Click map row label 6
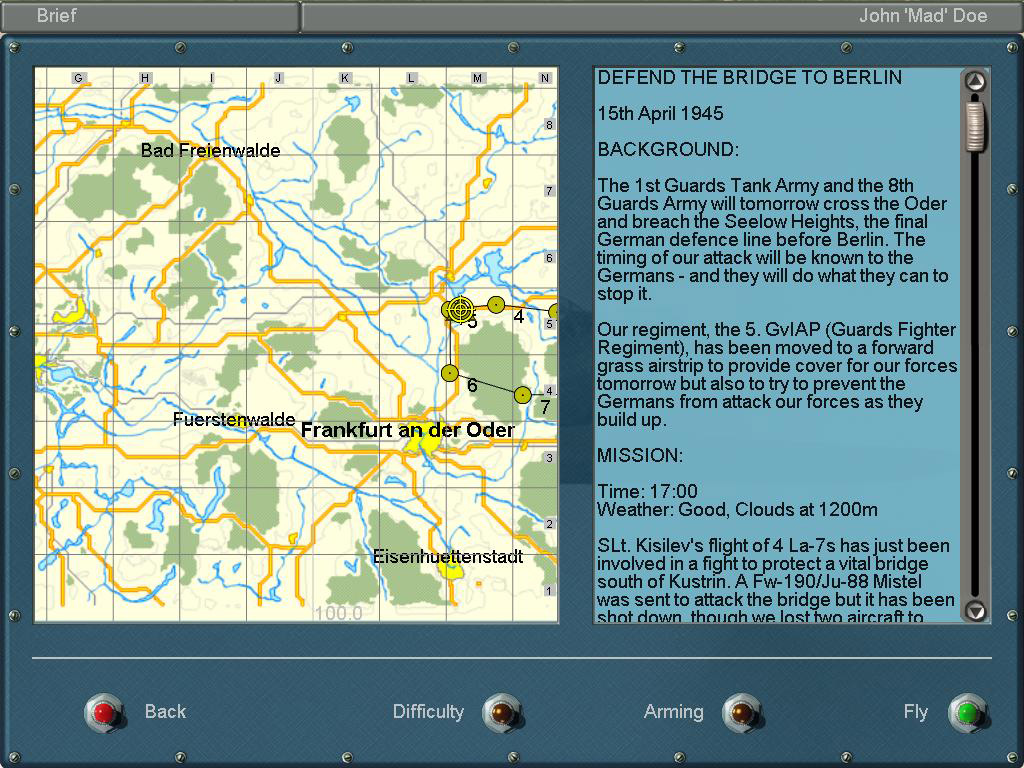The width and height of the screenshot is (1024, 768). 549,258
